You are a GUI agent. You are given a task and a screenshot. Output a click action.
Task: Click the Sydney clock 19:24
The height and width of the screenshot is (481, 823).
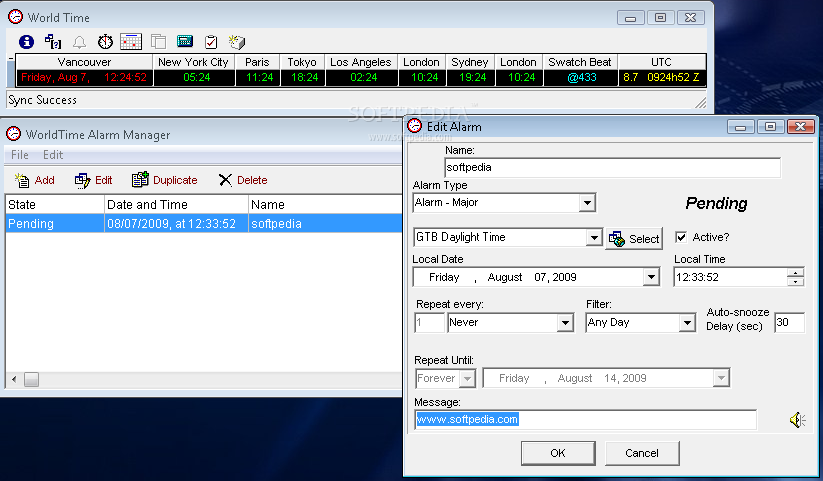[x=472, y=77]
